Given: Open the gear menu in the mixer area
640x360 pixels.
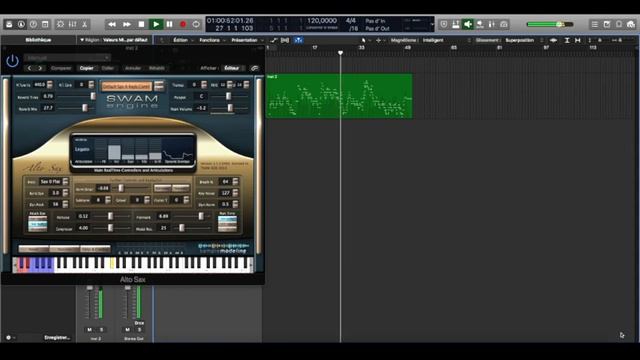Looking at the screenshot, I should point(9,338).
